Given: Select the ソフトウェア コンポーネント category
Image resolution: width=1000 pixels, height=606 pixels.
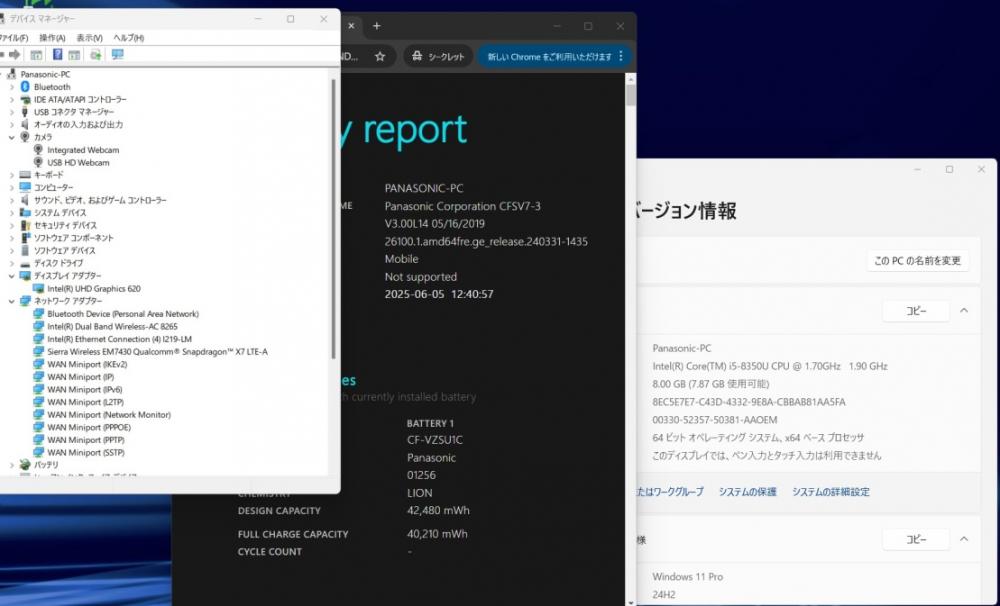Looking at the screenshot, I should [73, 238].
